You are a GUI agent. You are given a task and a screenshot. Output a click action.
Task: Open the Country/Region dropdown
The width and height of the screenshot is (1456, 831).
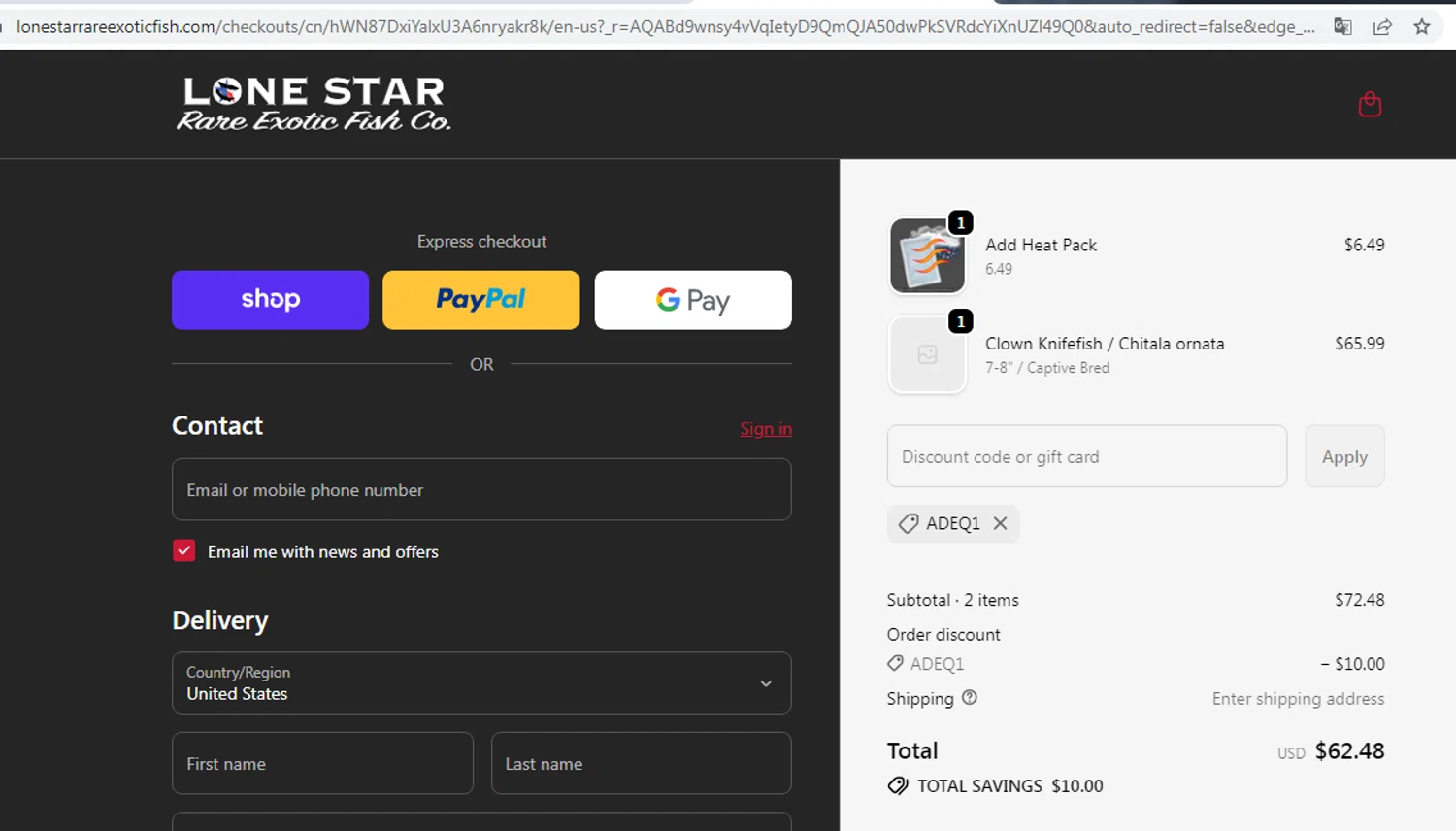coord(481,682)
